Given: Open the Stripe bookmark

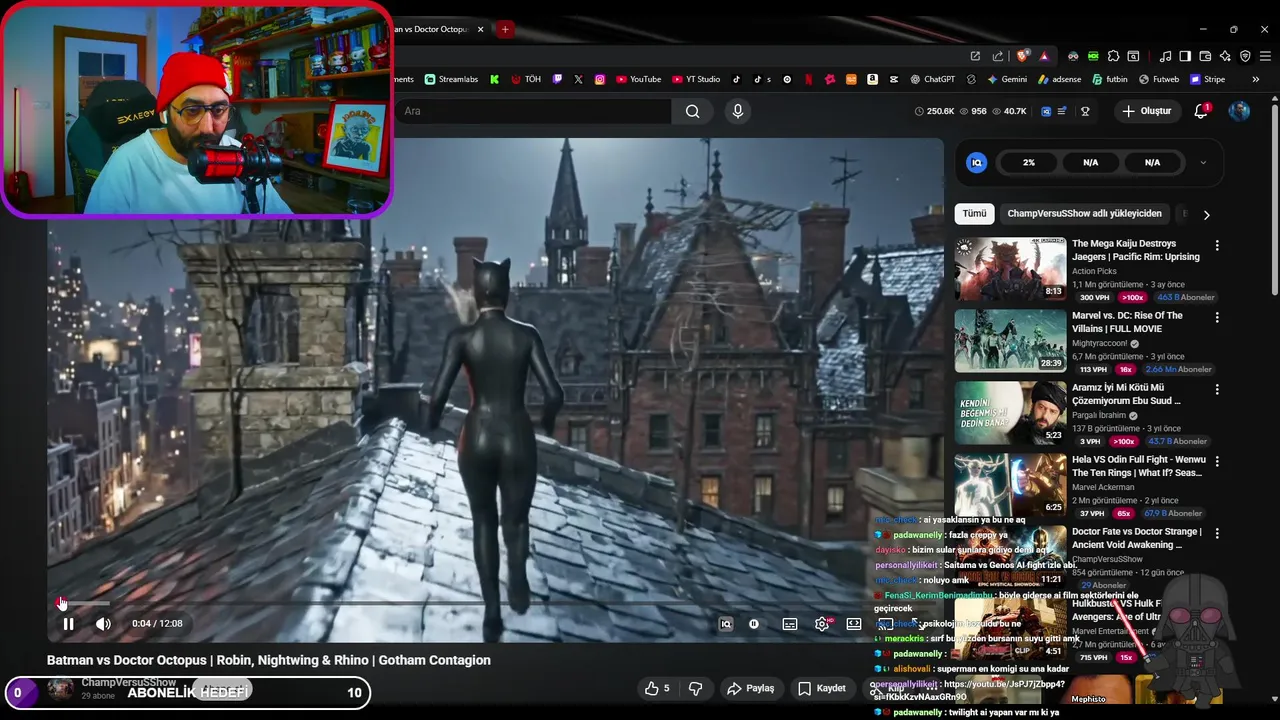Looking at the screenshot, I should [x=1207, y=79].
